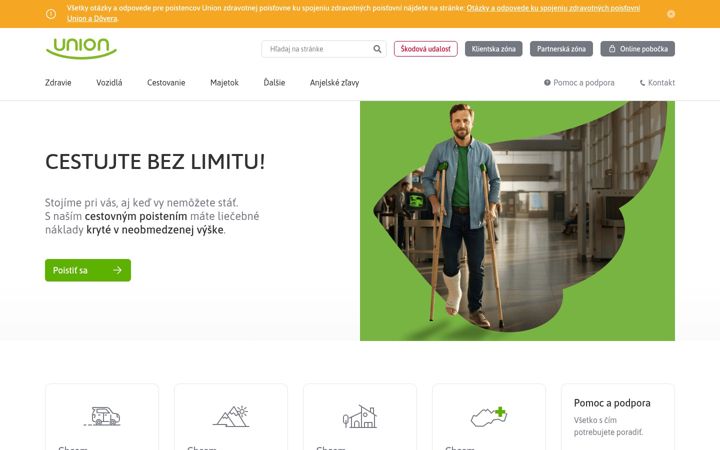Open Online pobočka
This screenshot has width=720, height=450.
coord(637,49)
